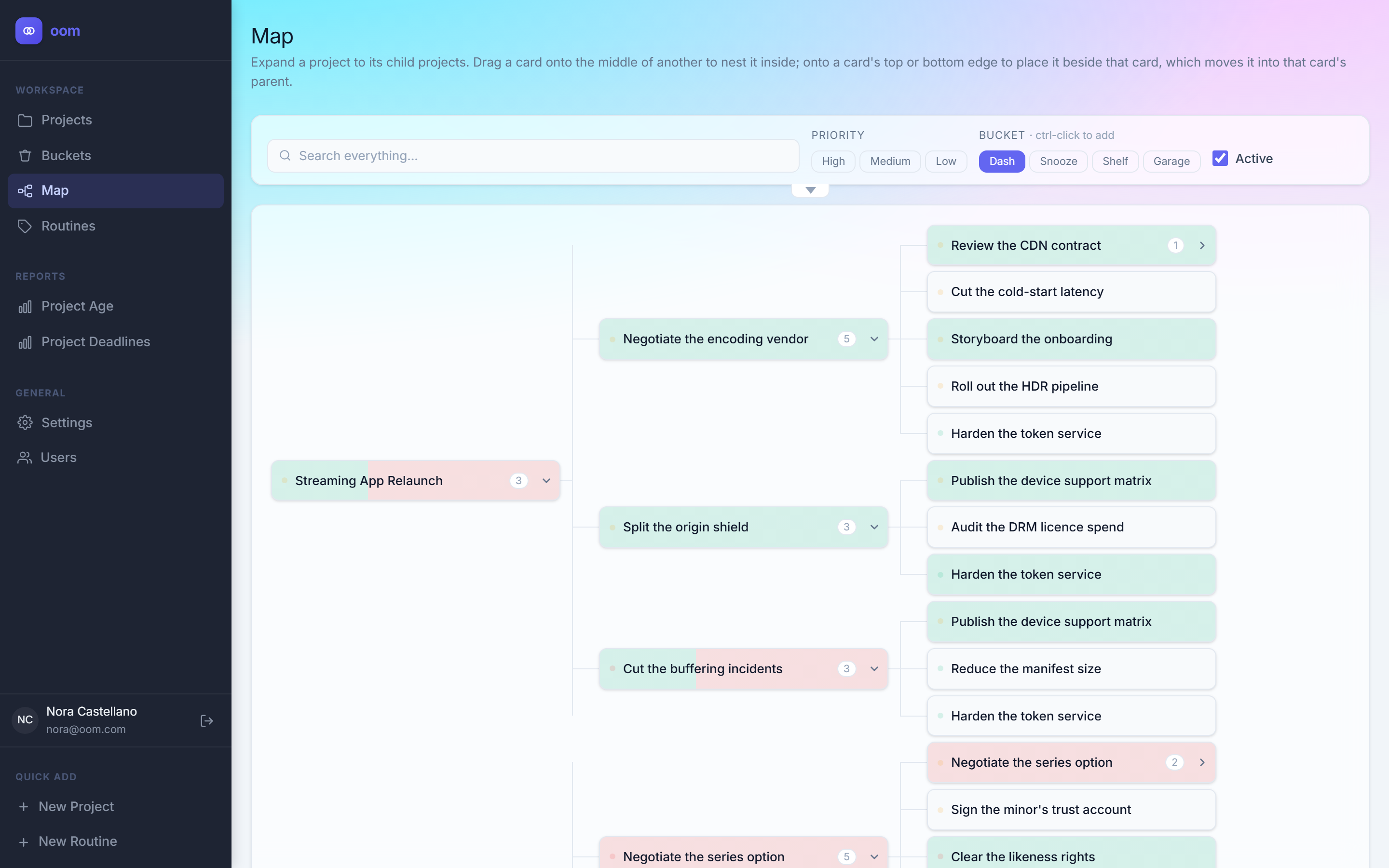Image resolution: width=1389 pixels, height=868 pixels.
Task: Open Projects folder icon in sidebar
Action: click(x=25, y=120)
